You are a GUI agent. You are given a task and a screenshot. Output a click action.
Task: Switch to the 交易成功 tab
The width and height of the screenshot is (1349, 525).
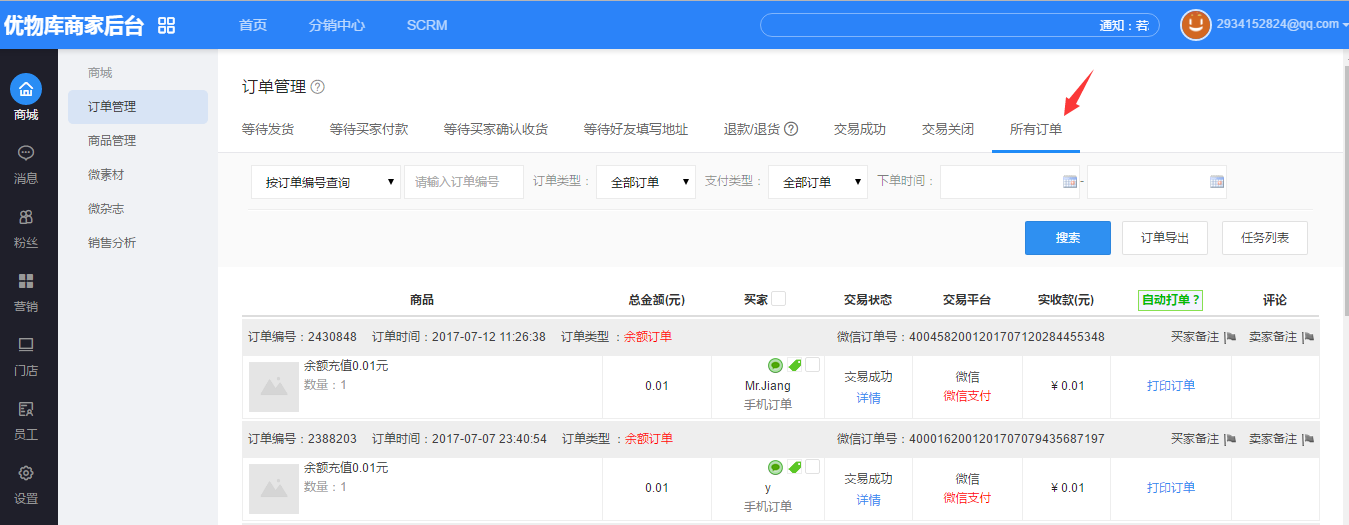click(x=859, y=129)
